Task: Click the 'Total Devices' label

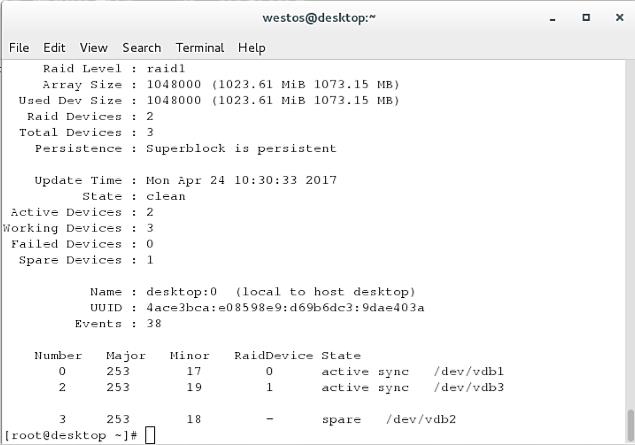Action: pyautogui.click(x=70, y=132)
